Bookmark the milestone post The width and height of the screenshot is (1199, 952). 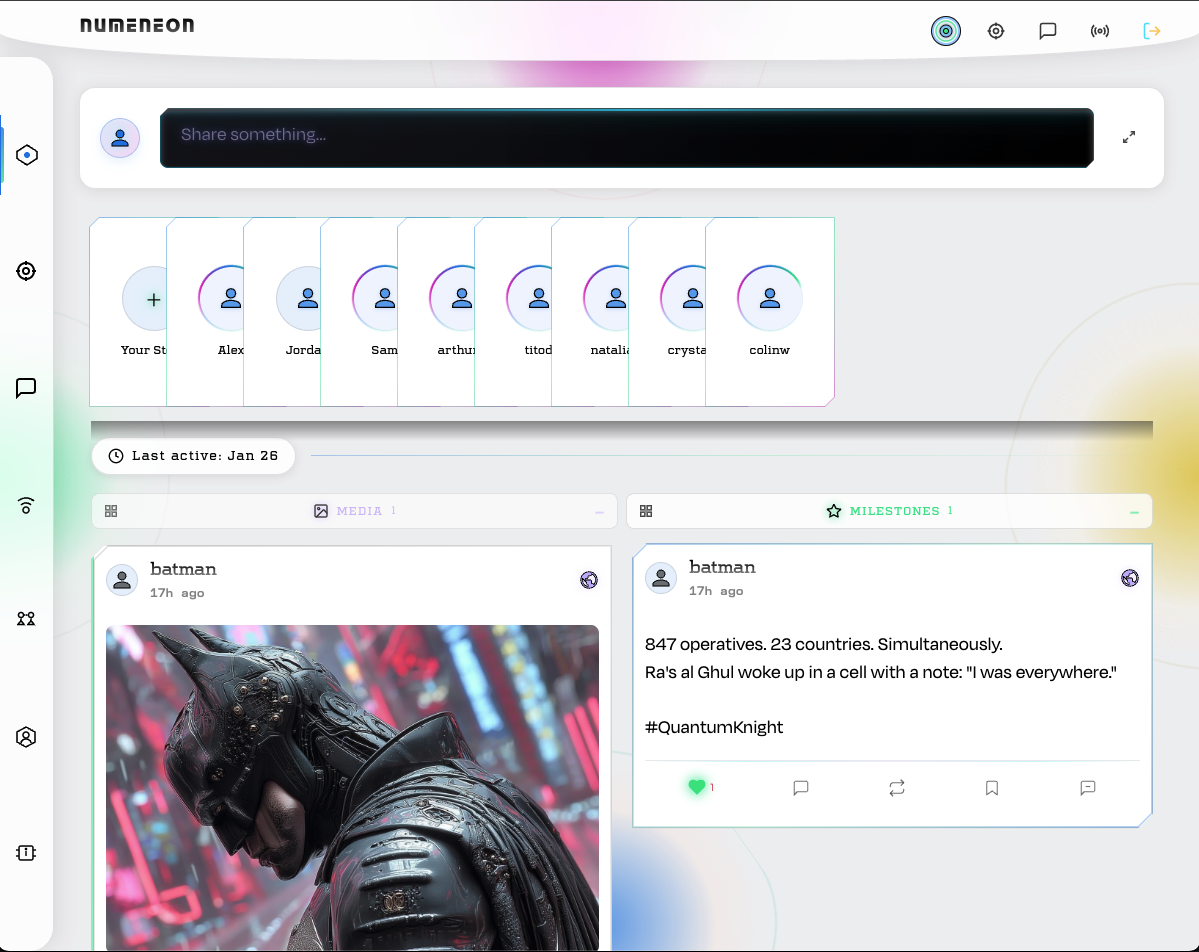pos(992,788)
